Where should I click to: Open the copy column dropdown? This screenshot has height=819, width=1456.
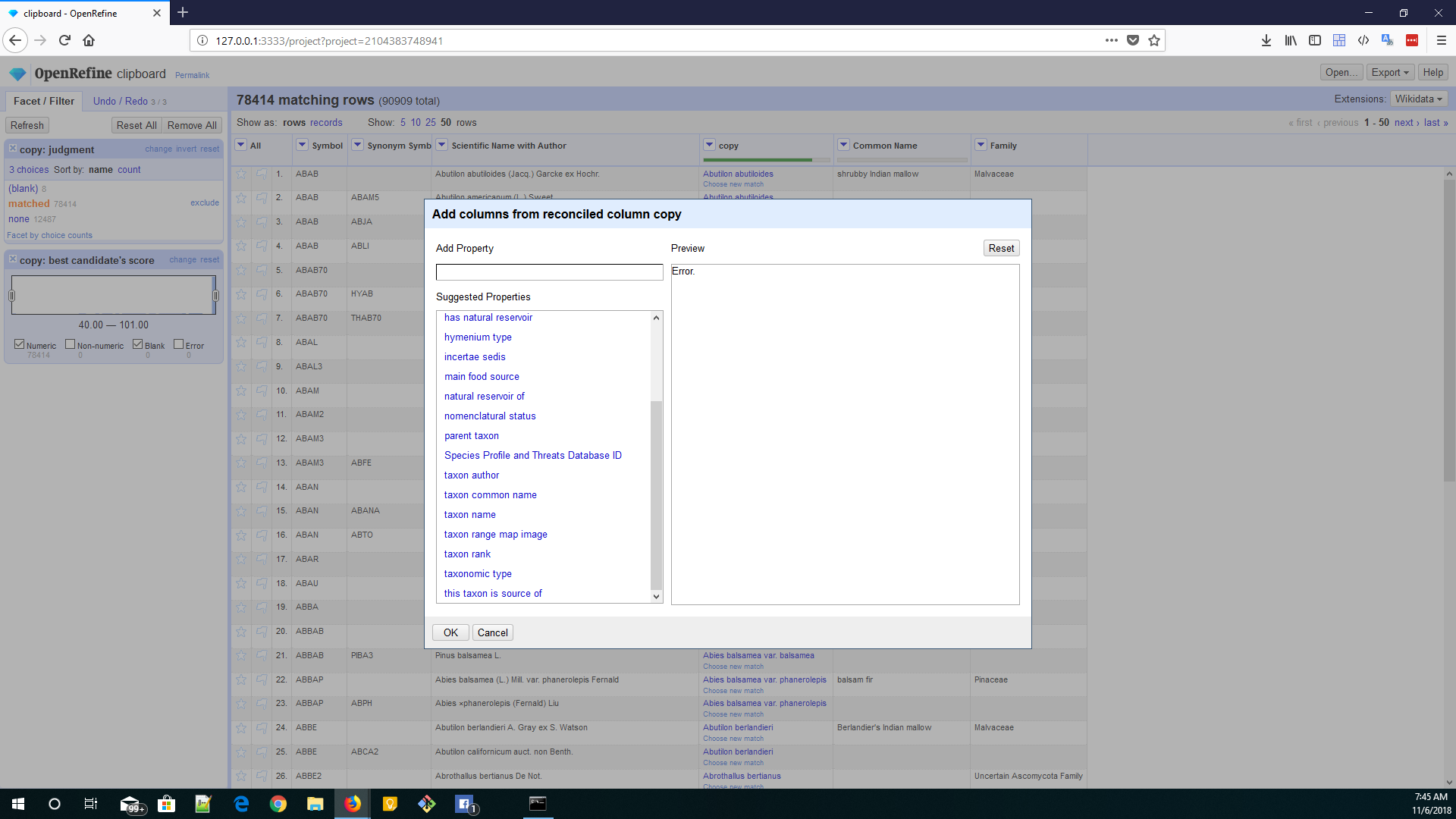pyautogui.click(x=709, y=145)
